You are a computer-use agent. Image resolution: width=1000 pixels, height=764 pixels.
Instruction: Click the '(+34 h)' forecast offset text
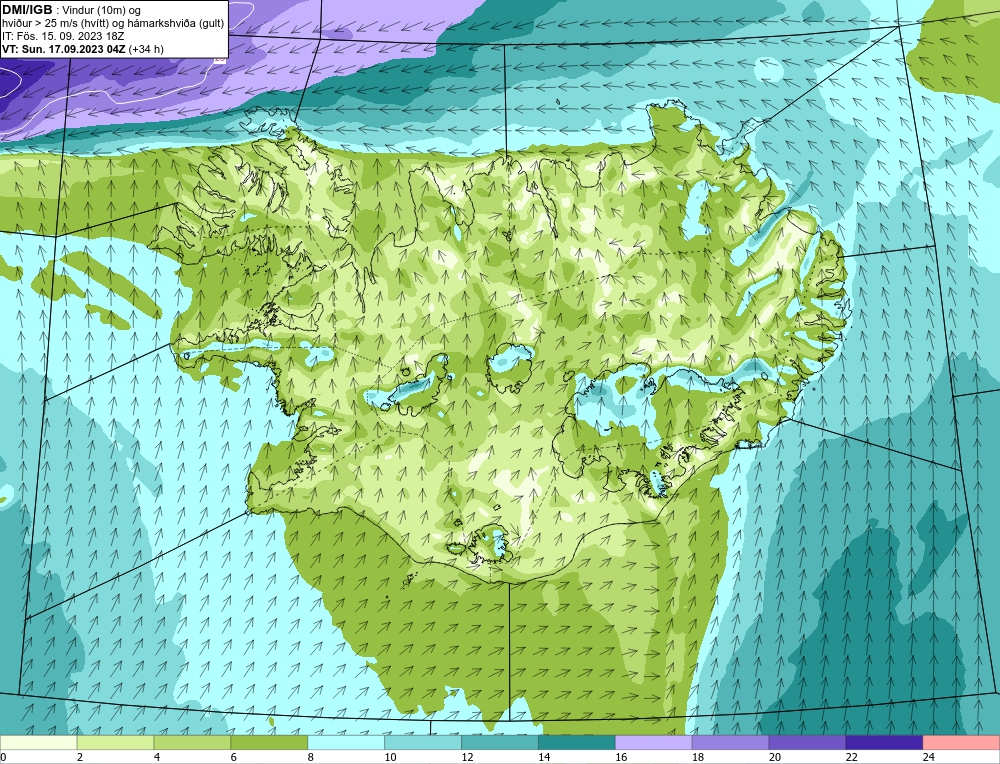tap(145, 49)
